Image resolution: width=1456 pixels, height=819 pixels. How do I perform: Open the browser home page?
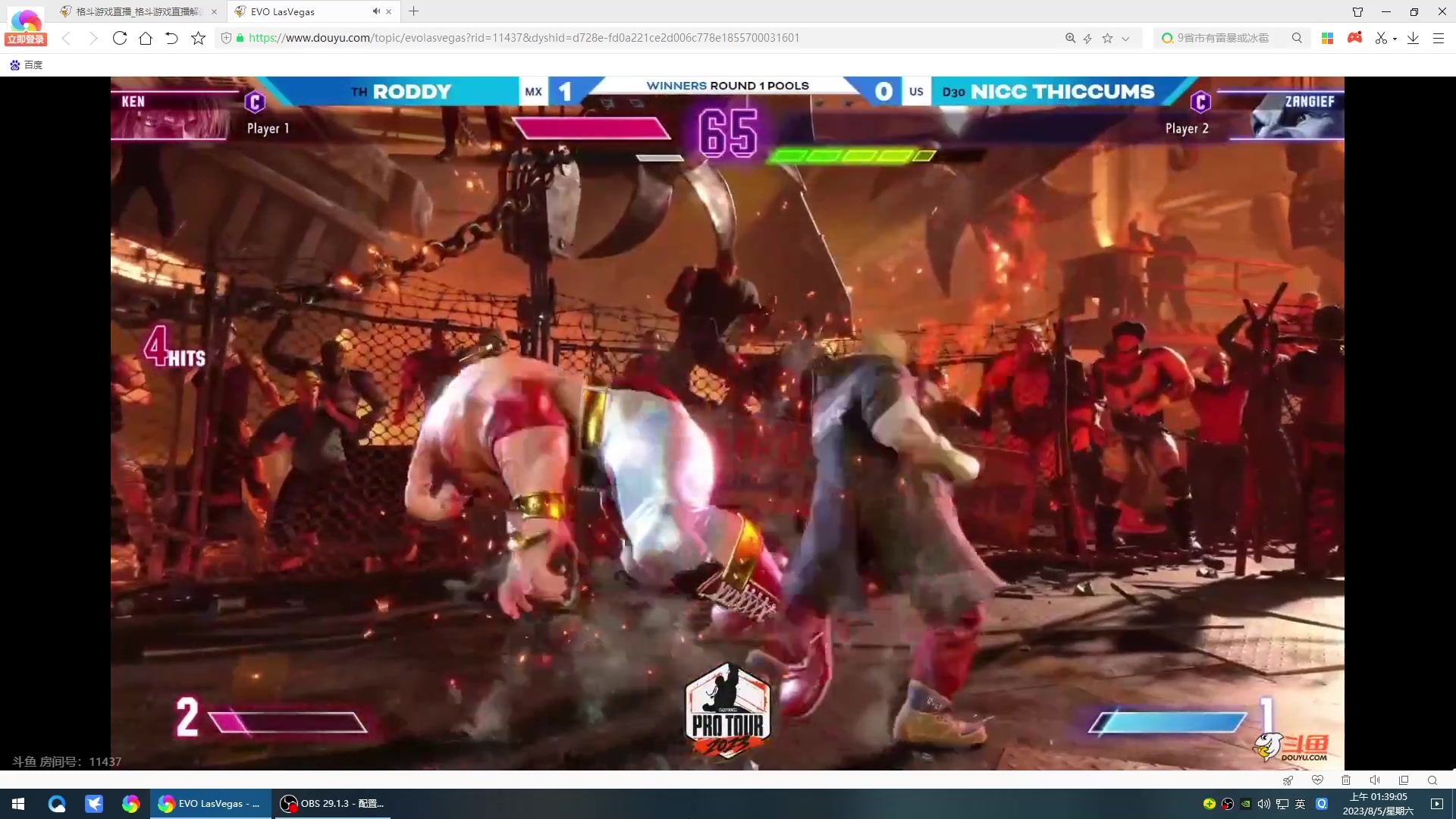pos(146,38)
